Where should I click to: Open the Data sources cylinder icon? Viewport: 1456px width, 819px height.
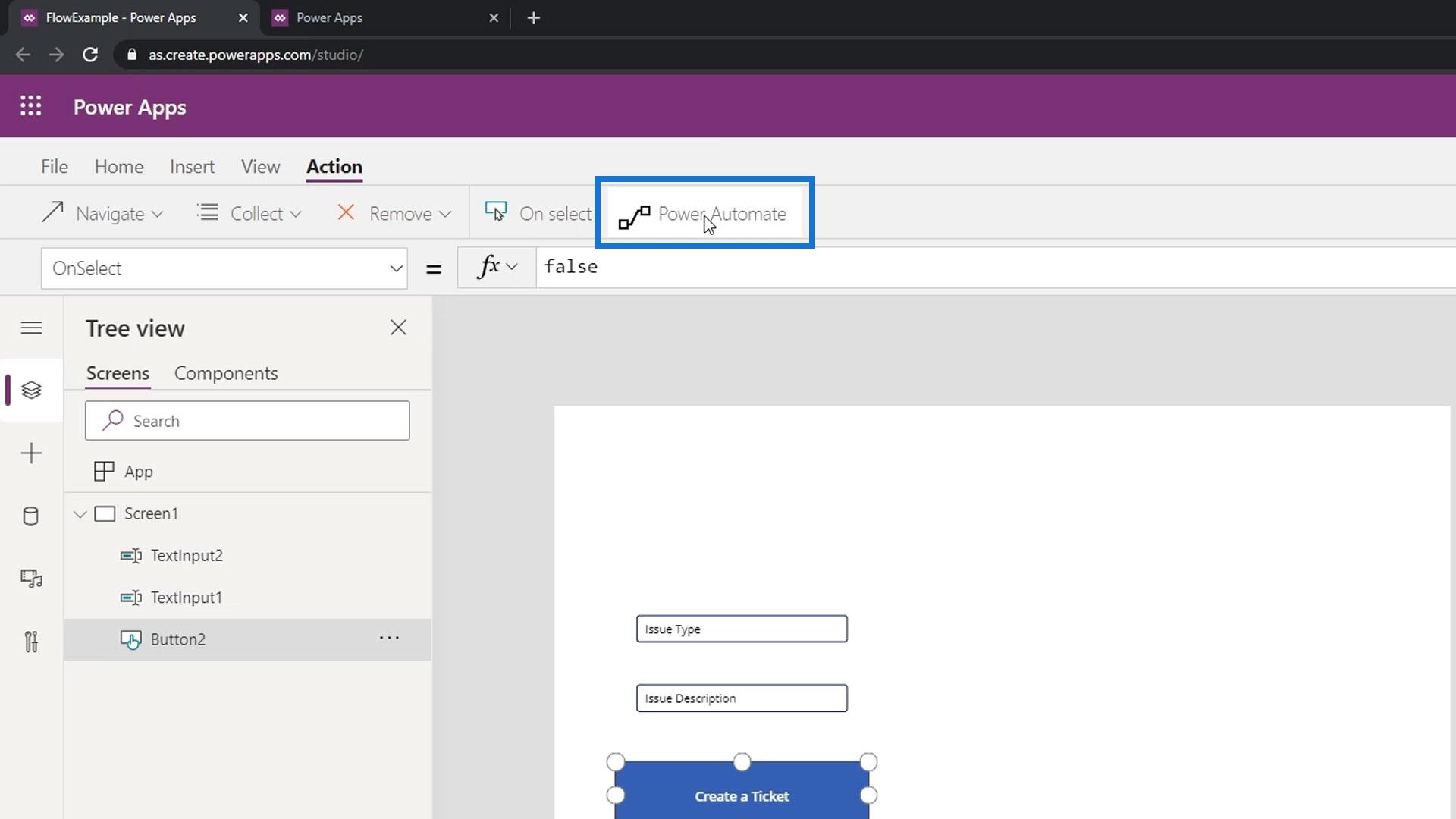coord(31,516)
